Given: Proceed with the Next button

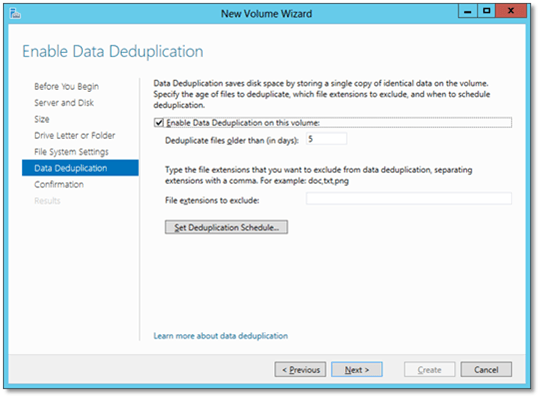Looking at the screenshot, I should [x=357, y=369].
